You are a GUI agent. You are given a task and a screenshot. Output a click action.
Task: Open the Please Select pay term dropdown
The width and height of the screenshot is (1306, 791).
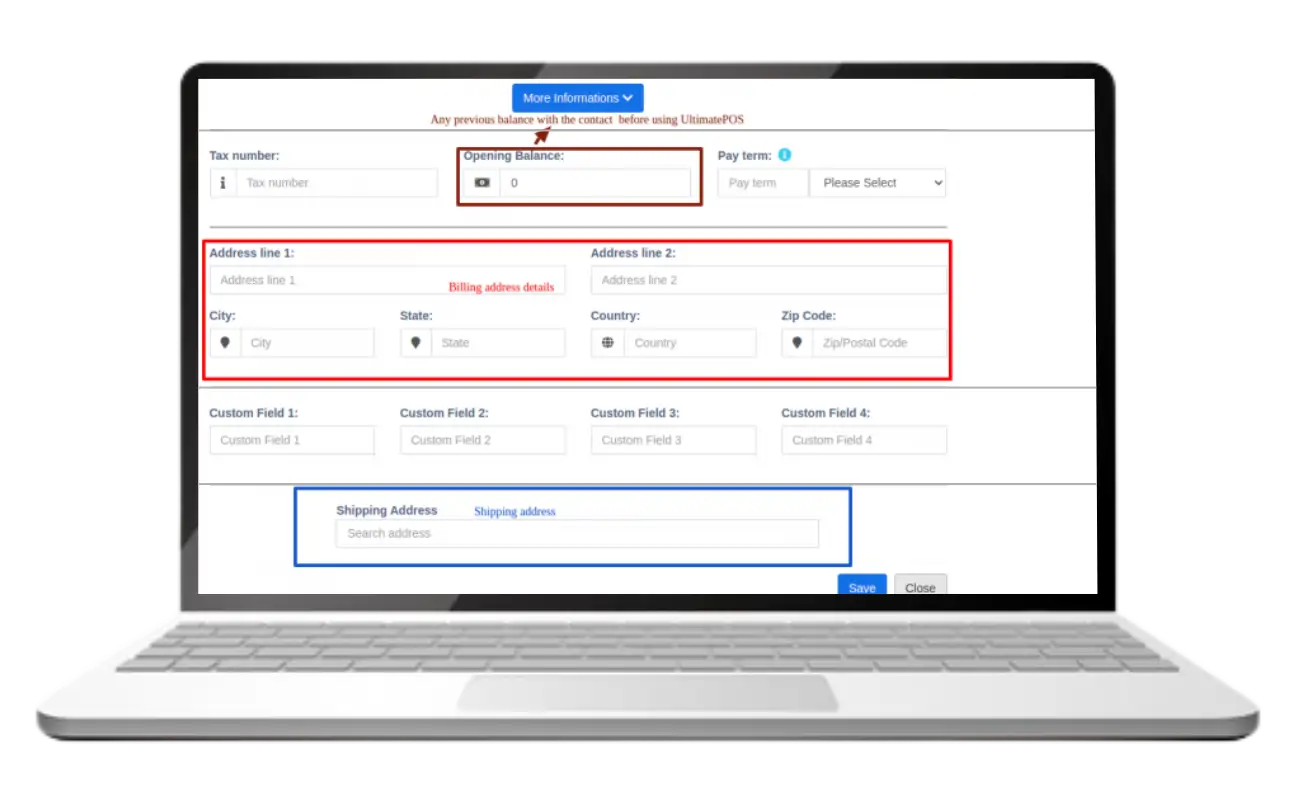pyautogui.click(x=877, y=183)
